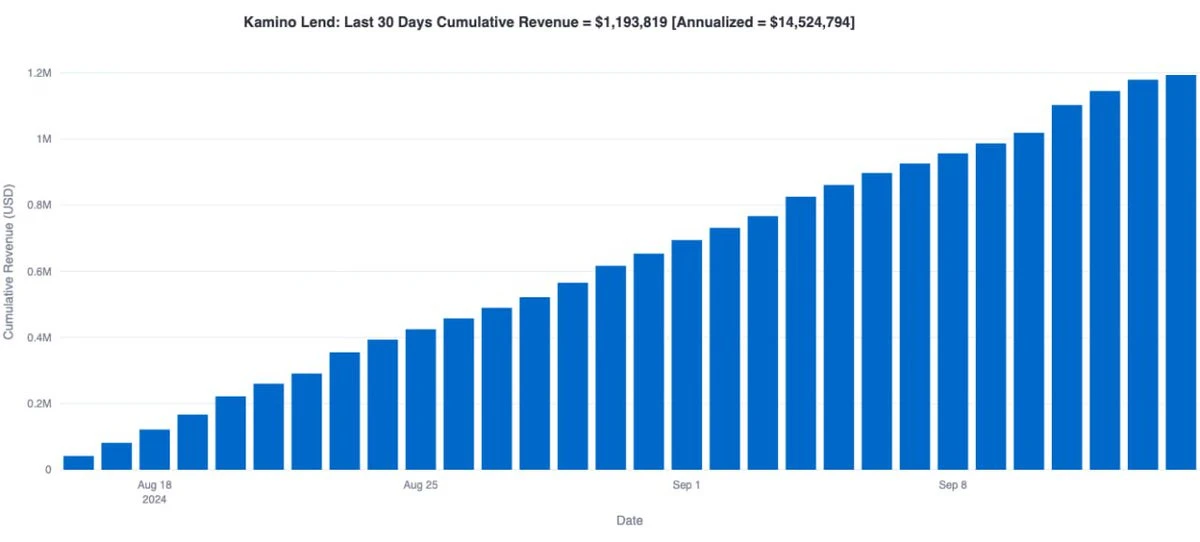Click the first, shortest bar in the chart

coord(78,462)
